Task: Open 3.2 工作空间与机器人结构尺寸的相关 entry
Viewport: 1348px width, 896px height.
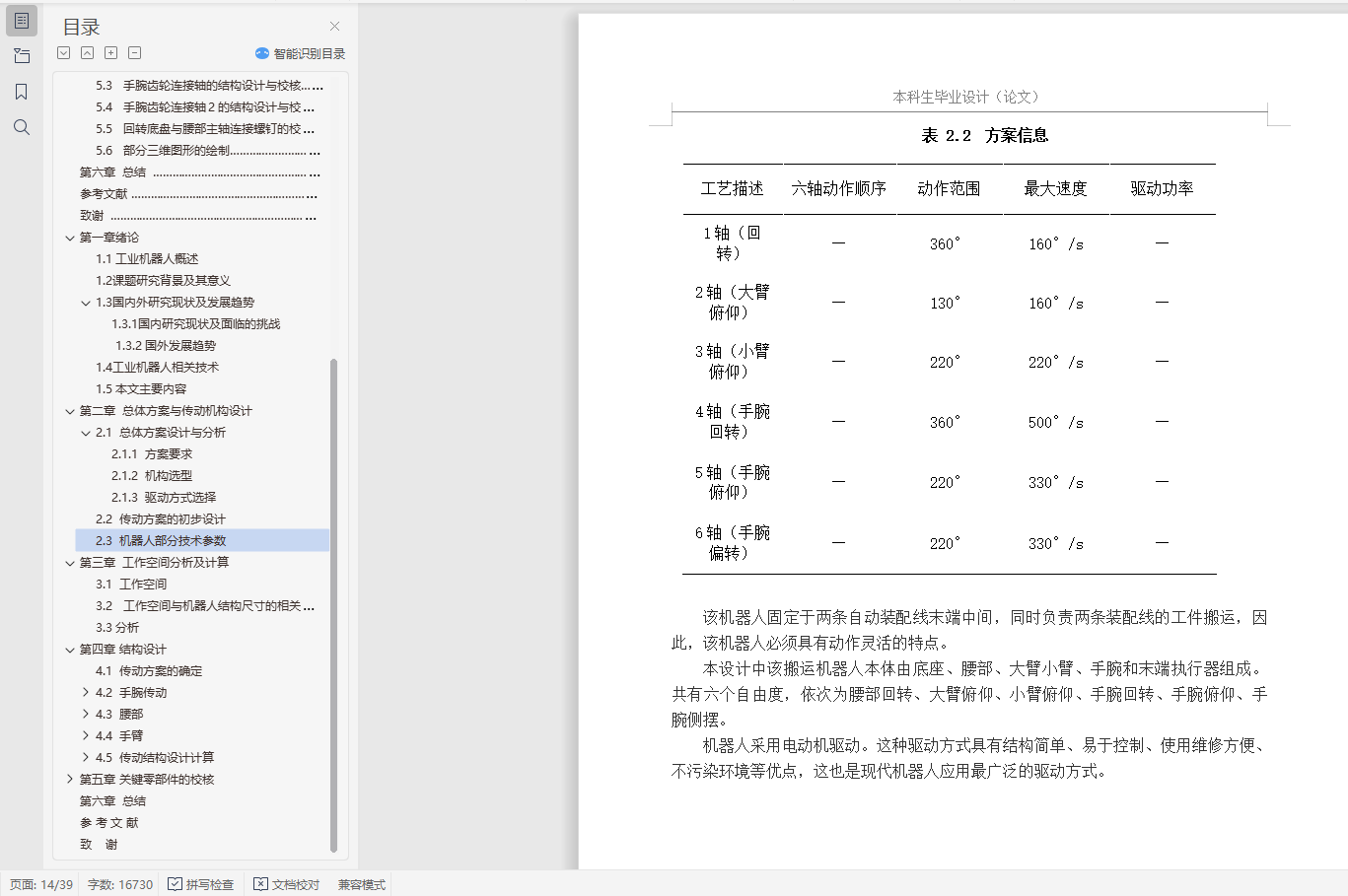Action: (205, 606)
